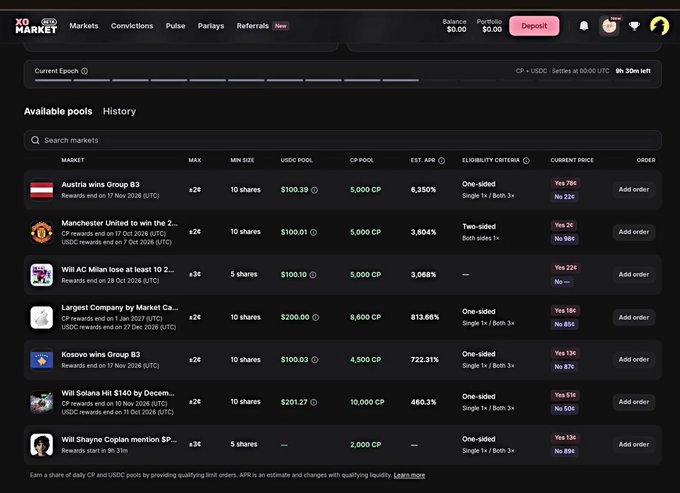Click the '10,000 CP' pool value
The image size is (680, 493).
coord(367,402)
